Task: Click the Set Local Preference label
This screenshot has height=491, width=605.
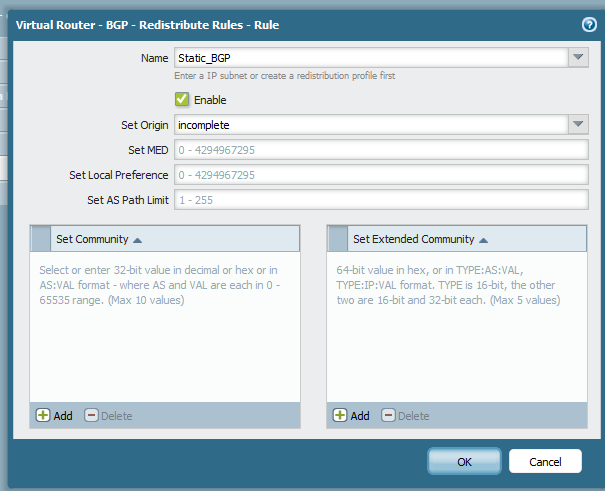Action: pyautogui.click(x=119, y=175)
